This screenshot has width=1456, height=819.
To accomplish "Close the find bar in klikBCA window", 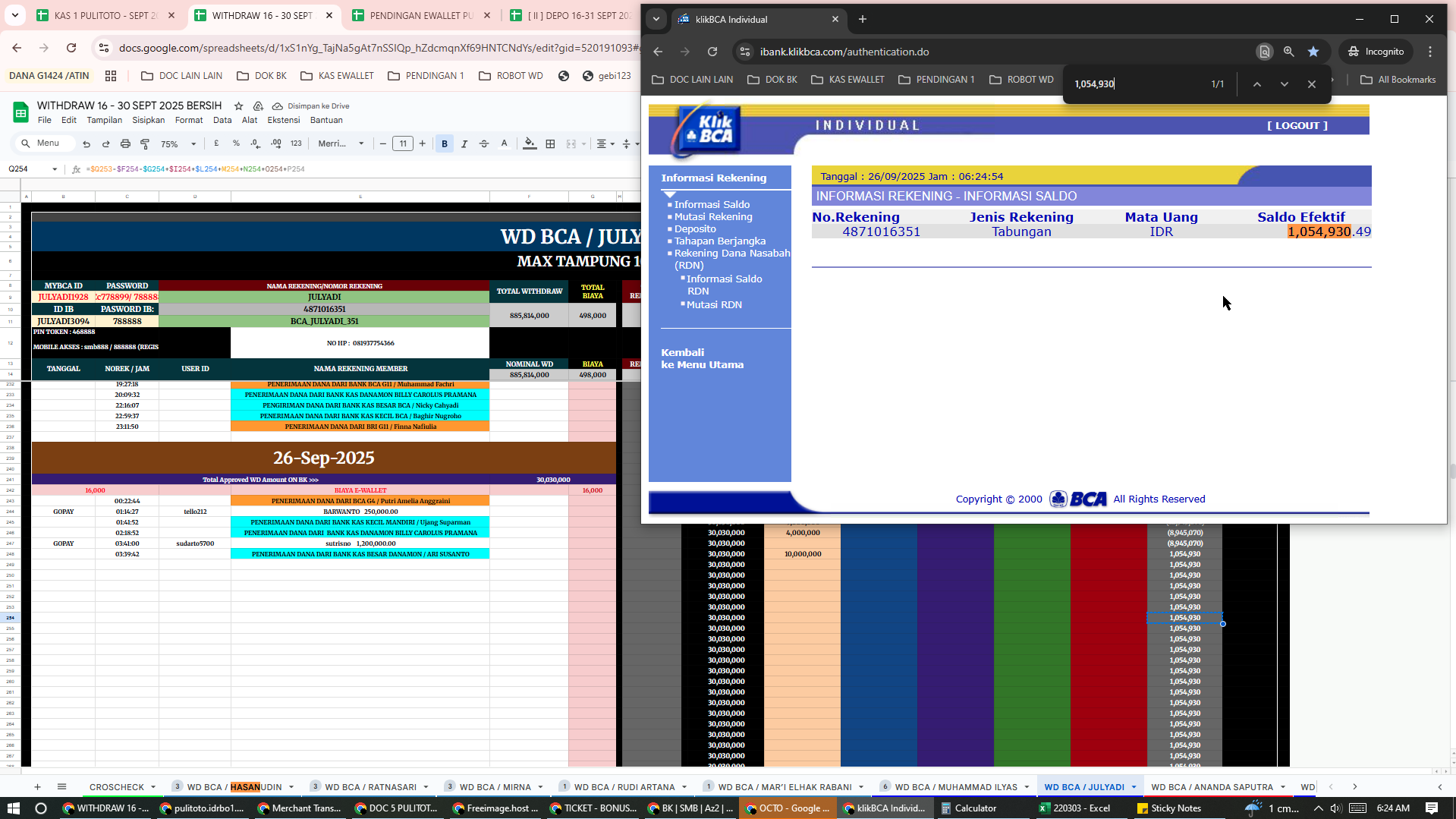I will tap(1312, 84).
